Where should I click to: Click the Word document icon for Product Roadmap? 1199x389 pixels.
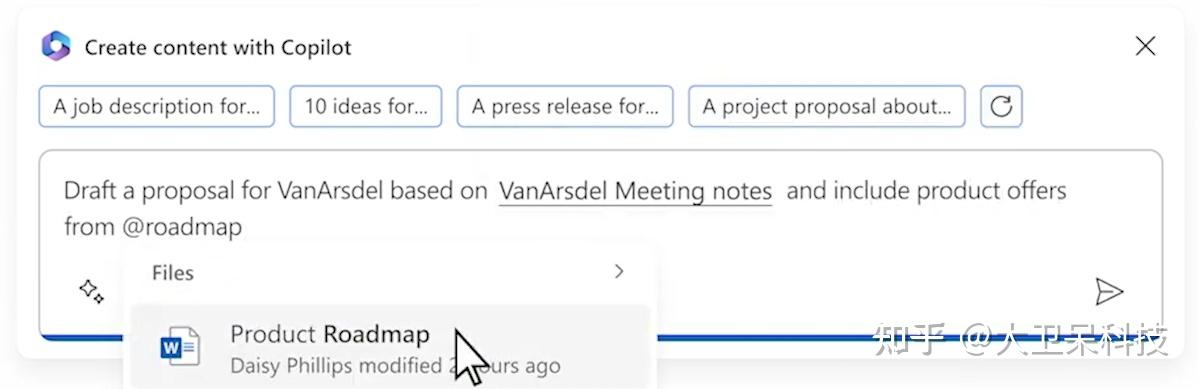180,348
